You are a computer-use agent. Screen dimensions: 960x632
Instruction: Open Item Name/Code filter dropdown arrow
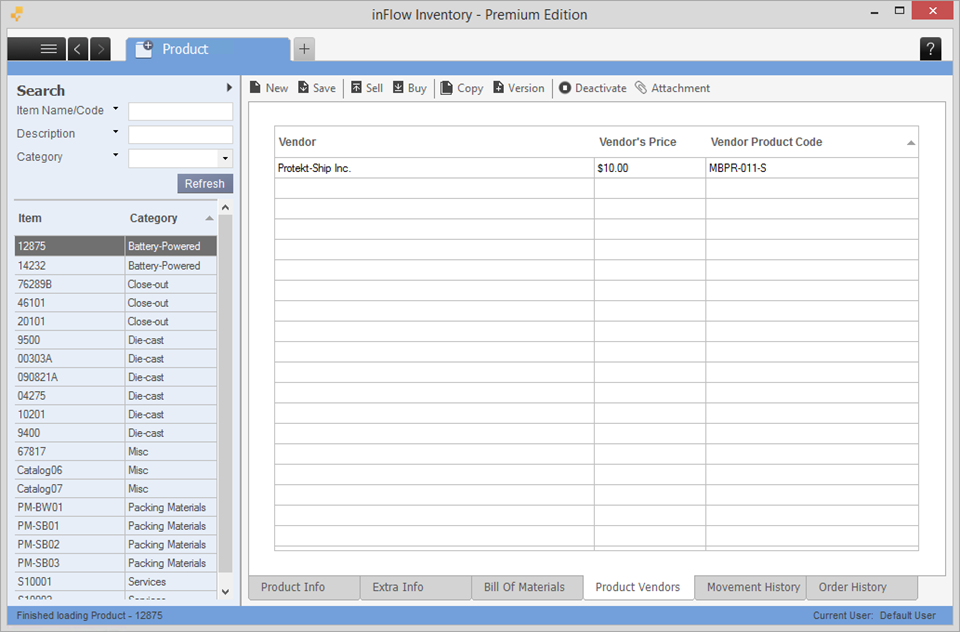(116, 109)
